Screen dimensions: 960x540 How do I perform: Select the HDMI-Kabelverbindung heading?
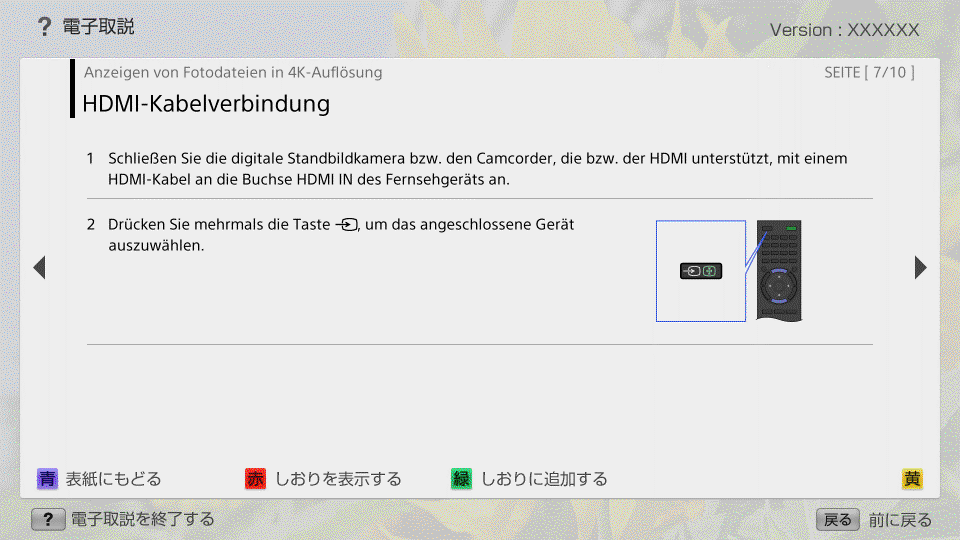(206, 103)
